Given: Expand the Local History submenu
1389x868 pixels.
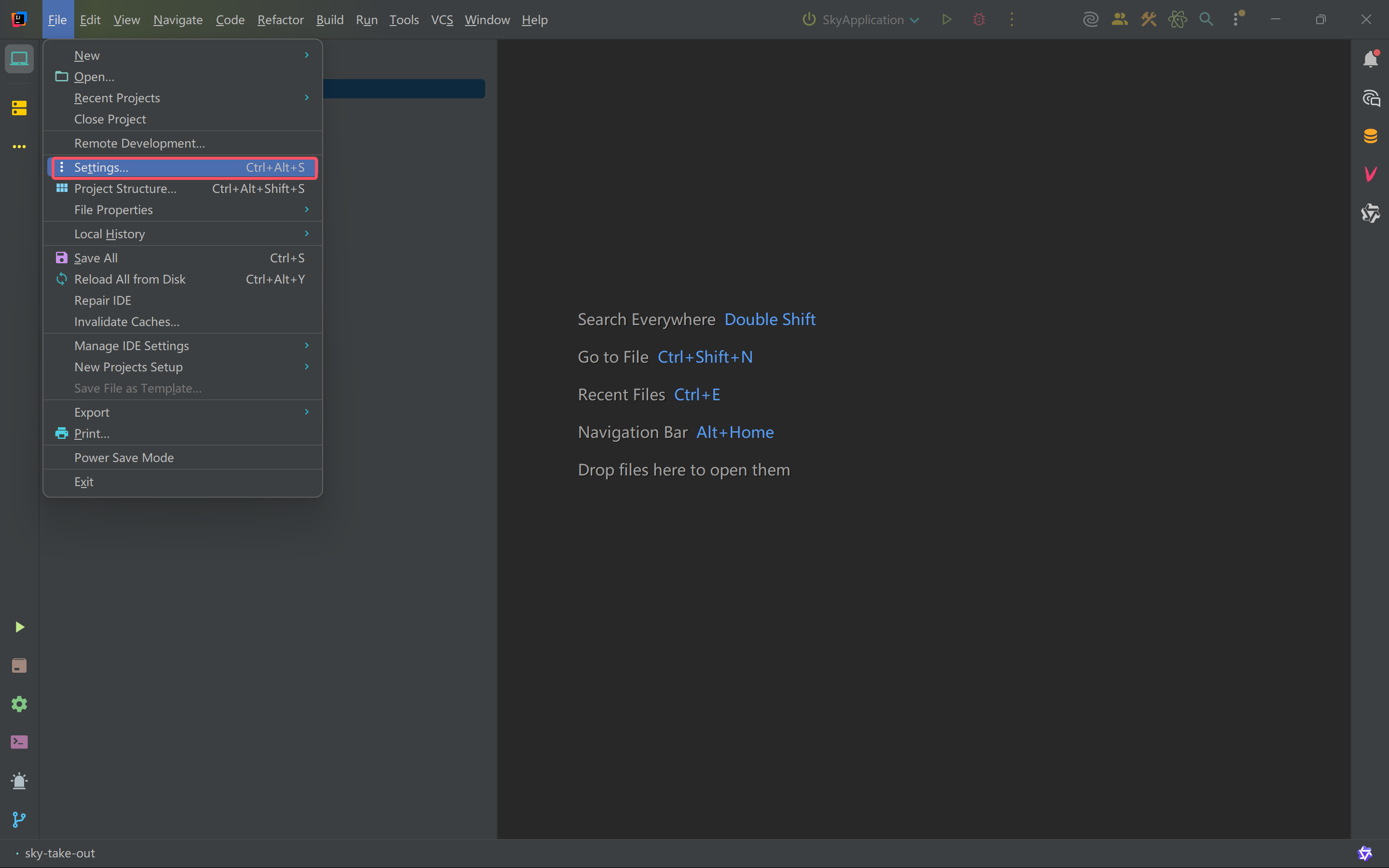Looking at the screenshot, I should pyautogui.click(x=110, y=233).
